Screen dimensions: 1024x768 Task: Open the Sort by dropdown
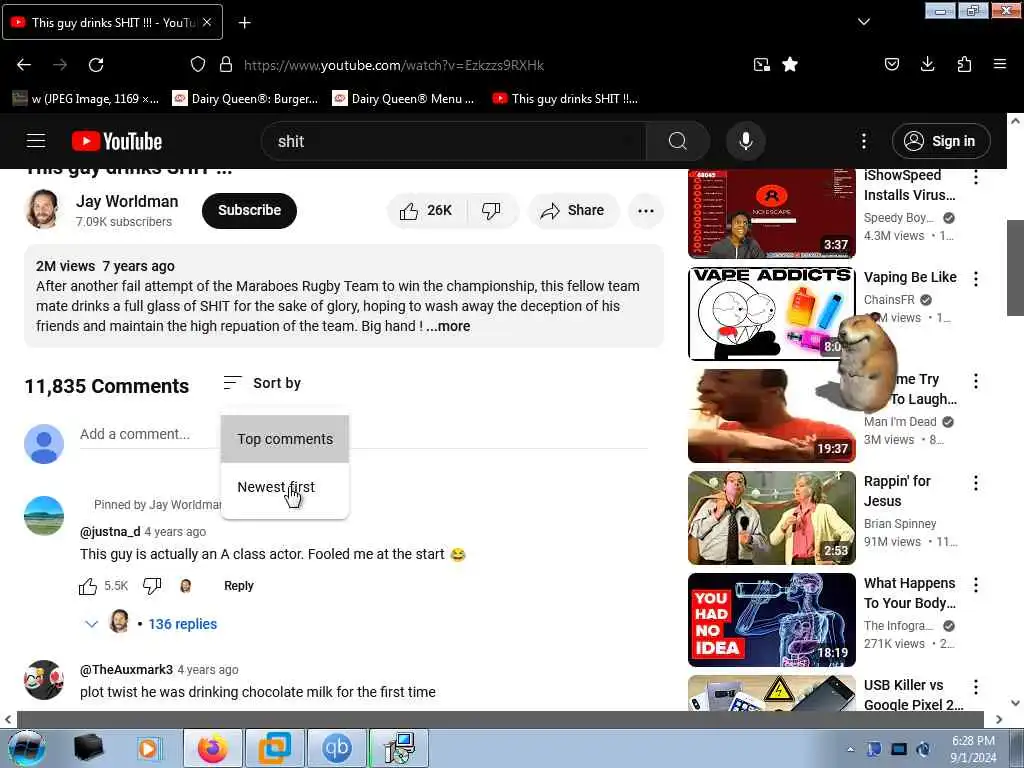coord(262,383)
